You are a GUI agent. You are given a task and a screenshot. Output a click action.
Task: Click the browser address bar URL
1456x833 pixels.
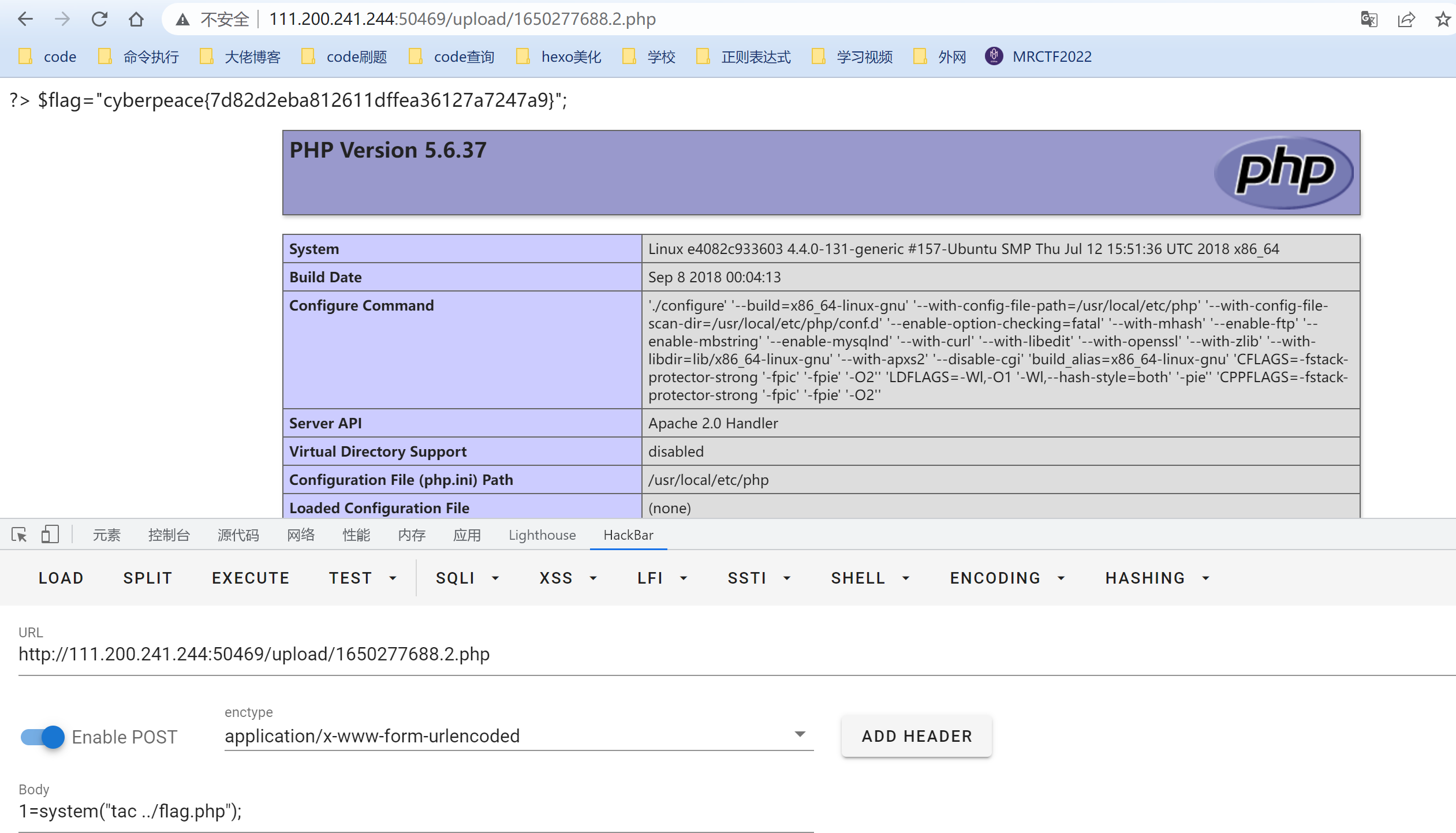tap(462, 19)
